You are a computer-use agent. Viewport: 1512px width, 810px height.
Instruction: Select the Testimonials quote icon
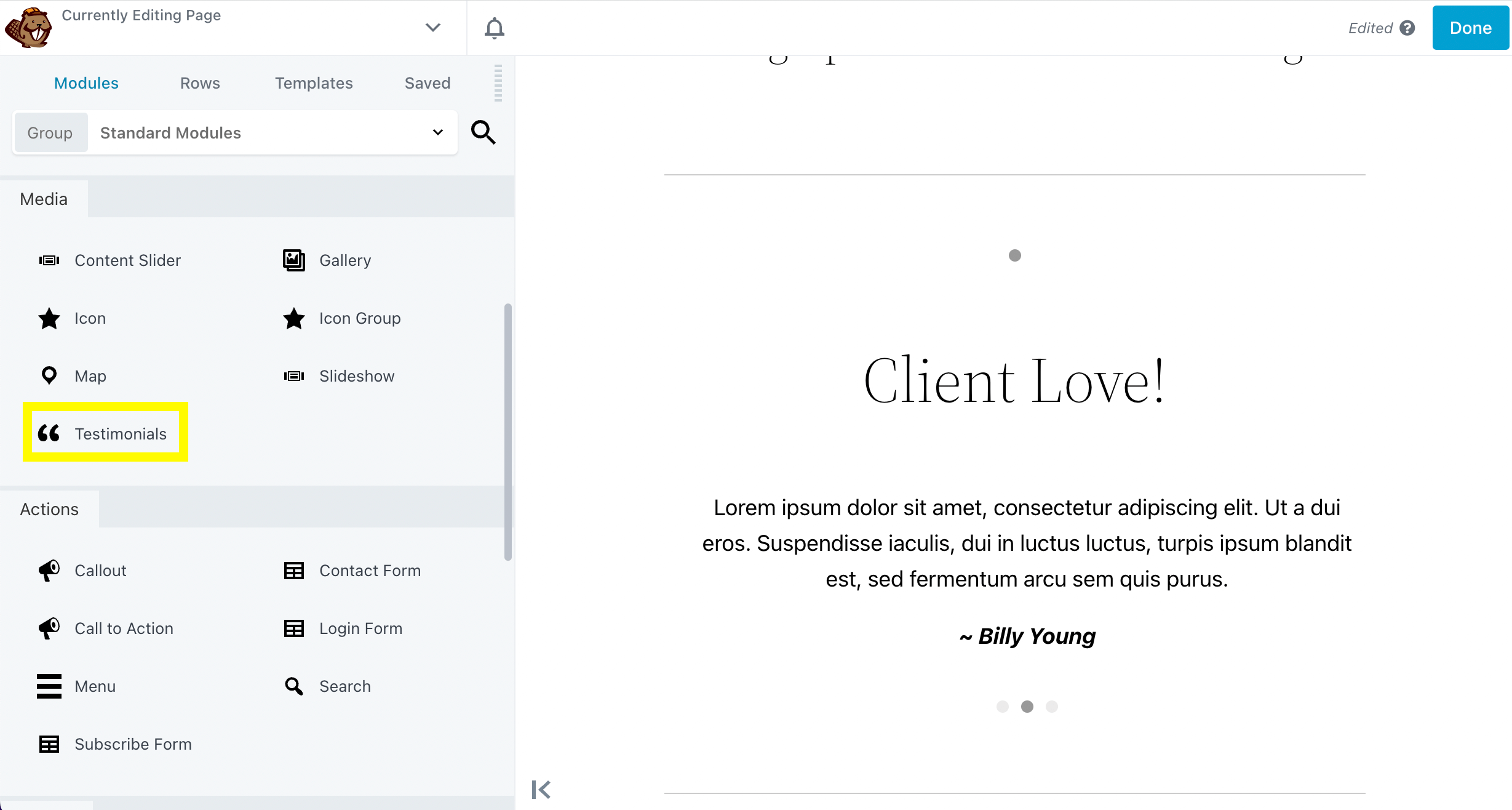pyautogui.click(x=49, y=433)
